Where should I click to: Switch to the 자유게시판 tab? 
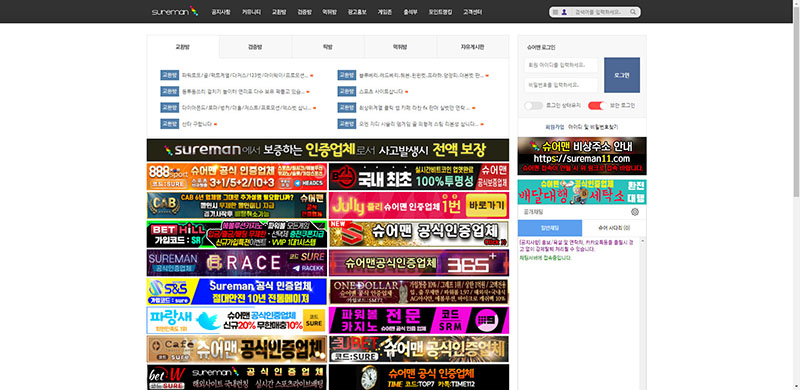pyautogui.click(x=472, y=47)
